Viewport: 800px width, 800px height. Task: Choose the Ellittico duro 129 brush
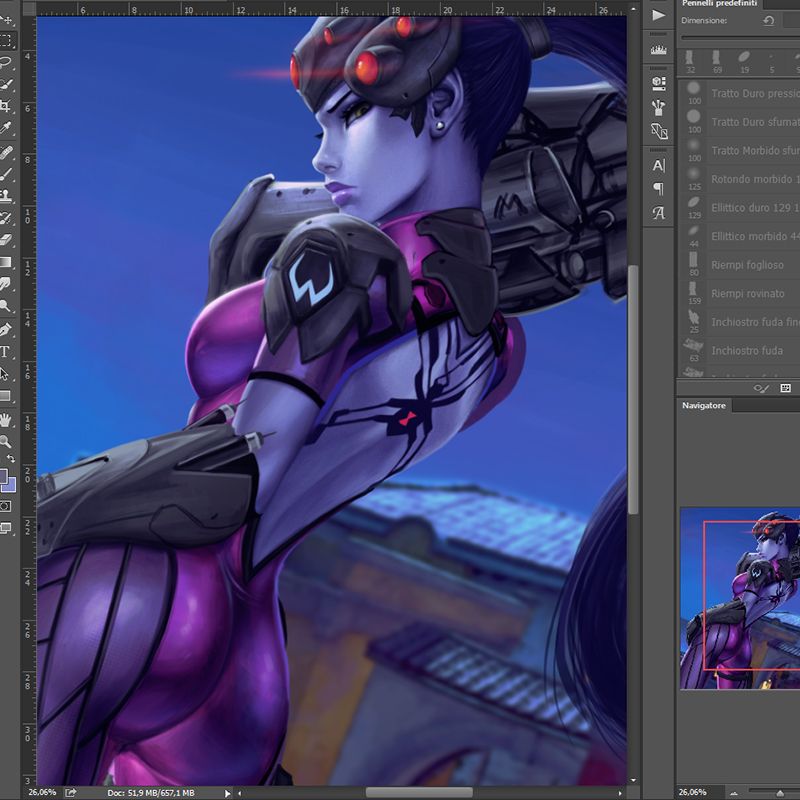(740, 208)
